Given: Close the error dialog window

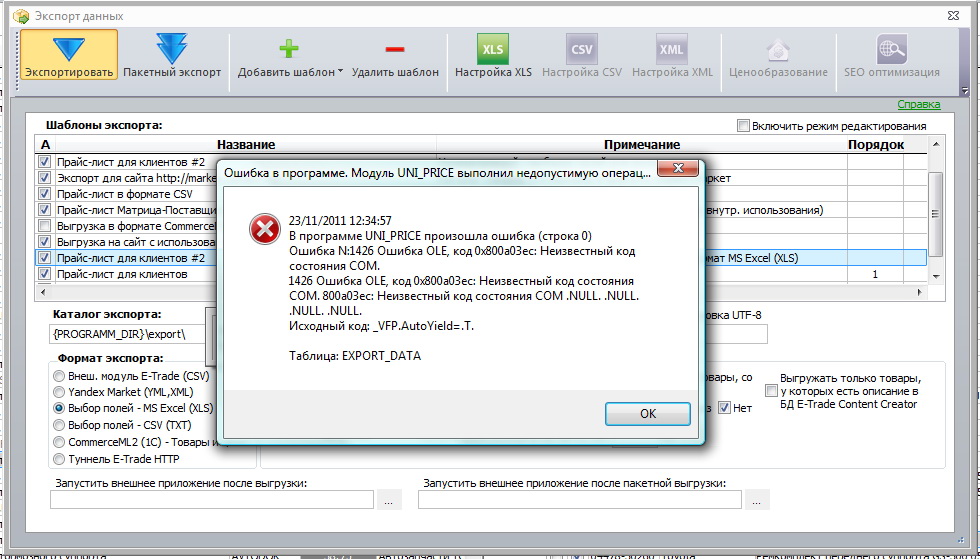Looking at the screenshot, I should (678, 169).
